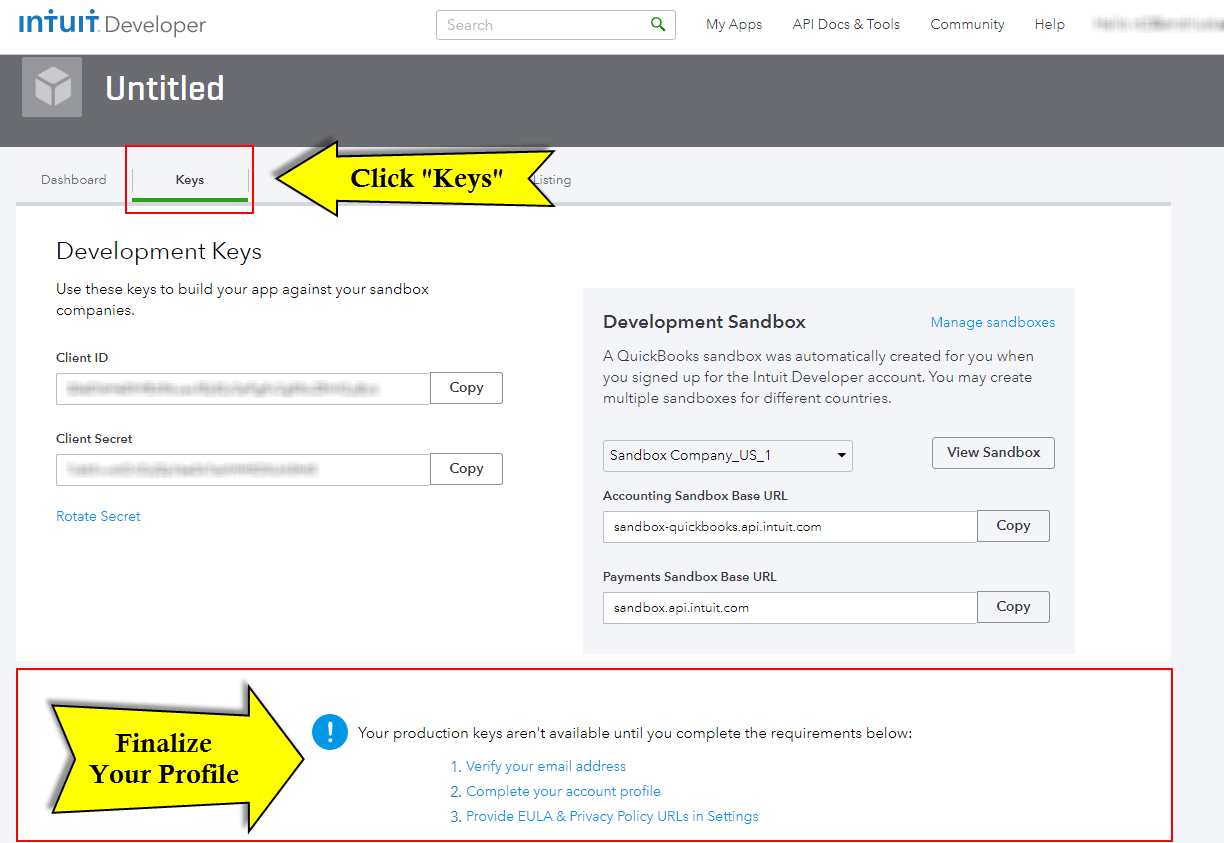Click Verify your email address
Image resolution: width=1224 pixels, height=843 pixels.
[546, 765]
